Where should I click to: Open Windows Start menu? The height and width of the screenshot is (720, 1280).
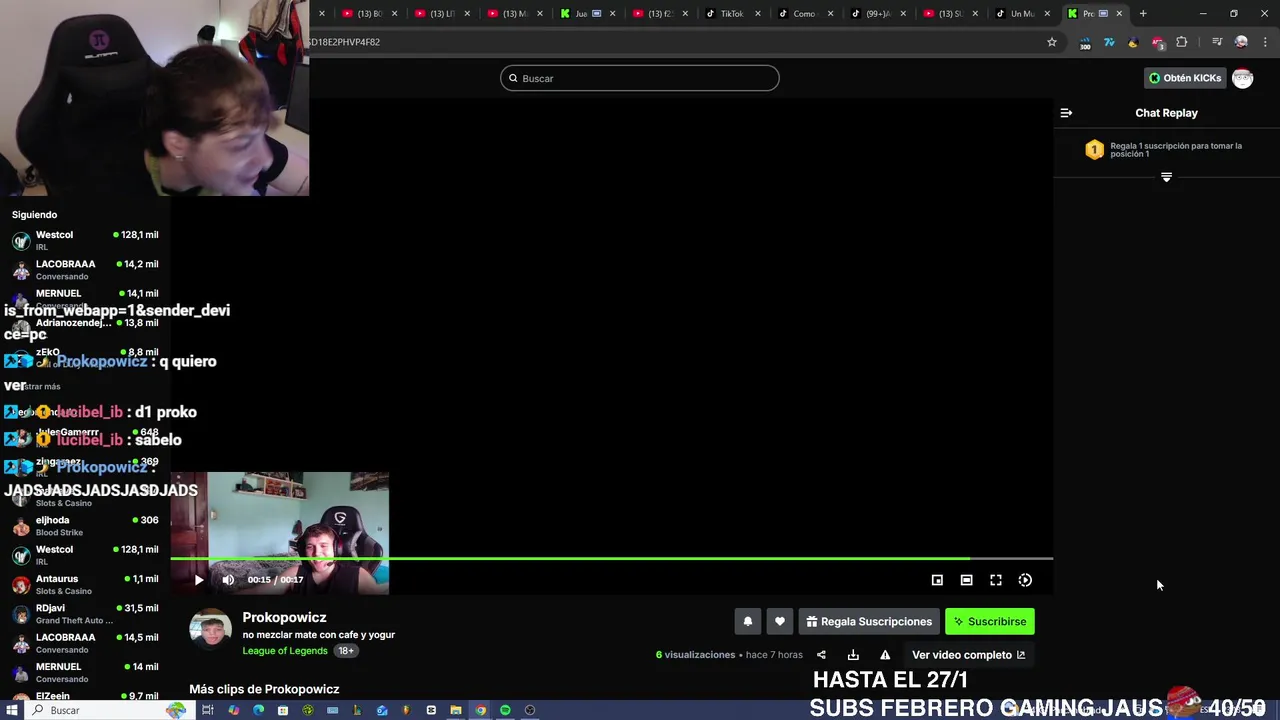pyautogui.click(x=12, y=710)
